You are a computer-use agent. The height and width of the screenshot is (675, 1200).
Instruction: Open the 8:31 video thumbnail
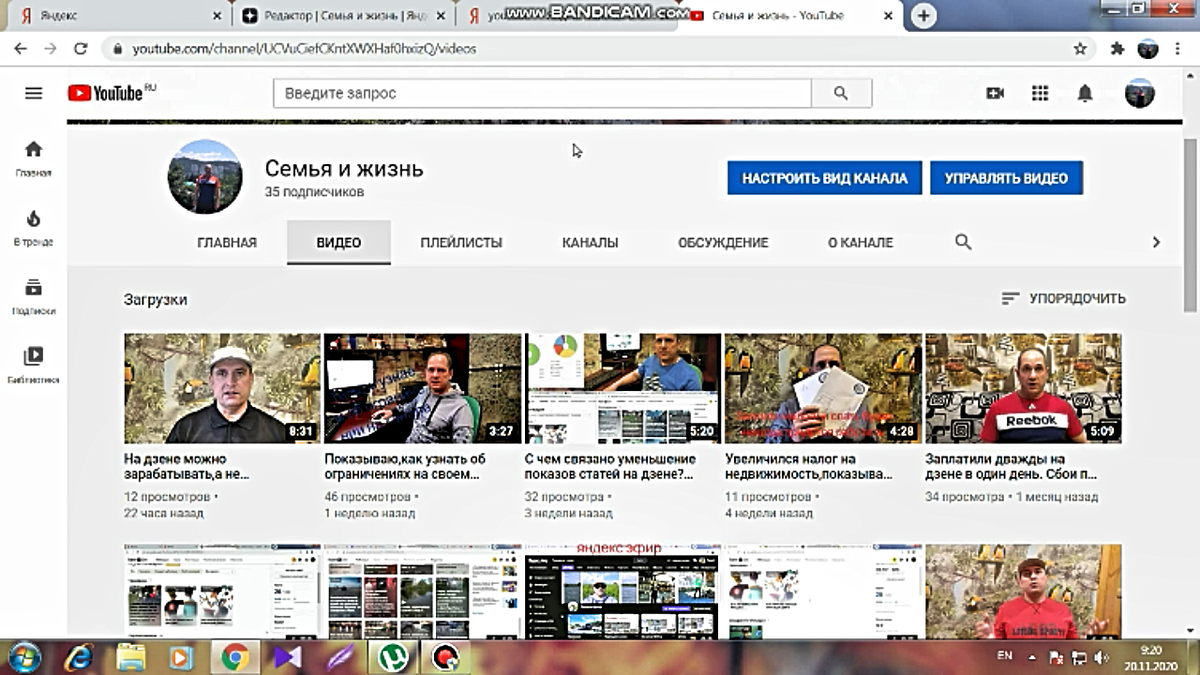(222, 388)
